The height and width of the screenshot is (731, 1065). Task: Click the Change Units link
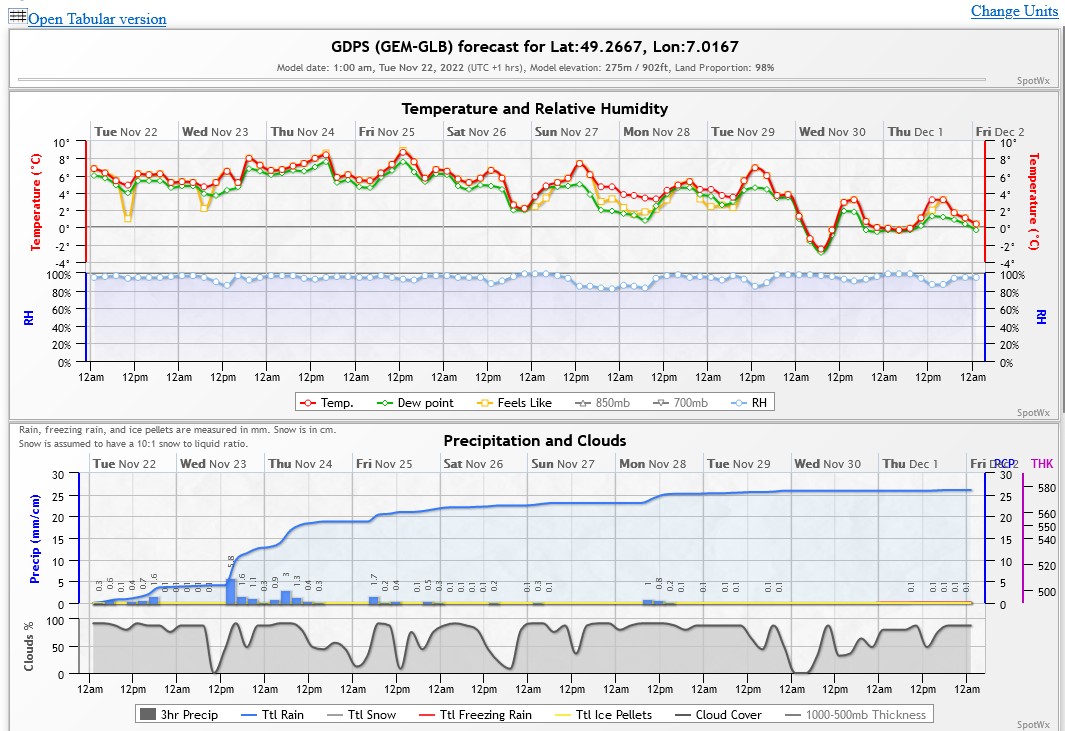pos(1014,11)
